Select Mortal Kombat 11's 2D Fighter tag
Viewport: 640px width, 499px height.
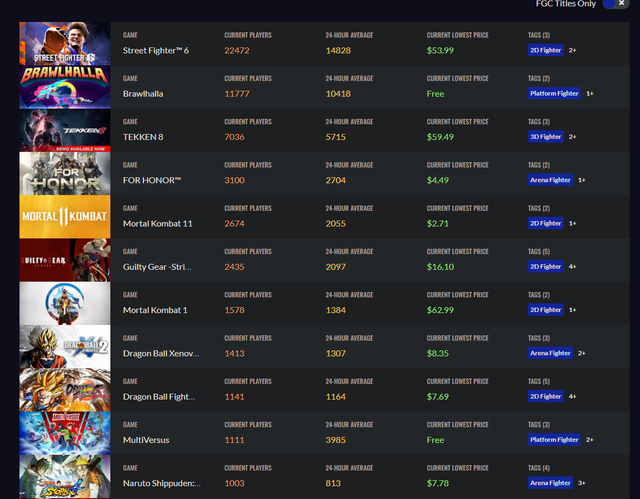546,223
